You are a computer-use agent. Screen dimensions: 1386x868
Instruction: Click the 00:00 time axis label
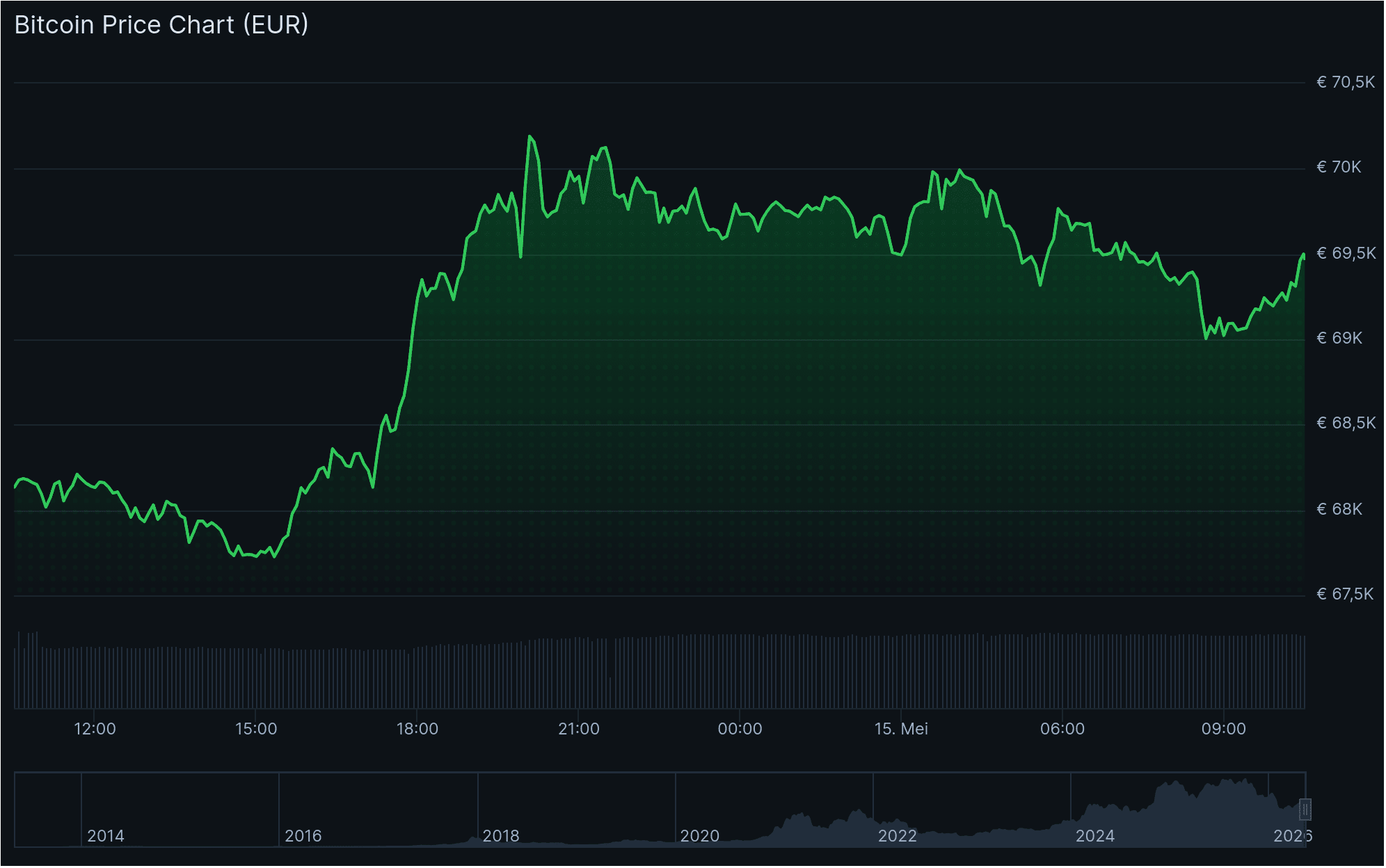coord(740,729)
